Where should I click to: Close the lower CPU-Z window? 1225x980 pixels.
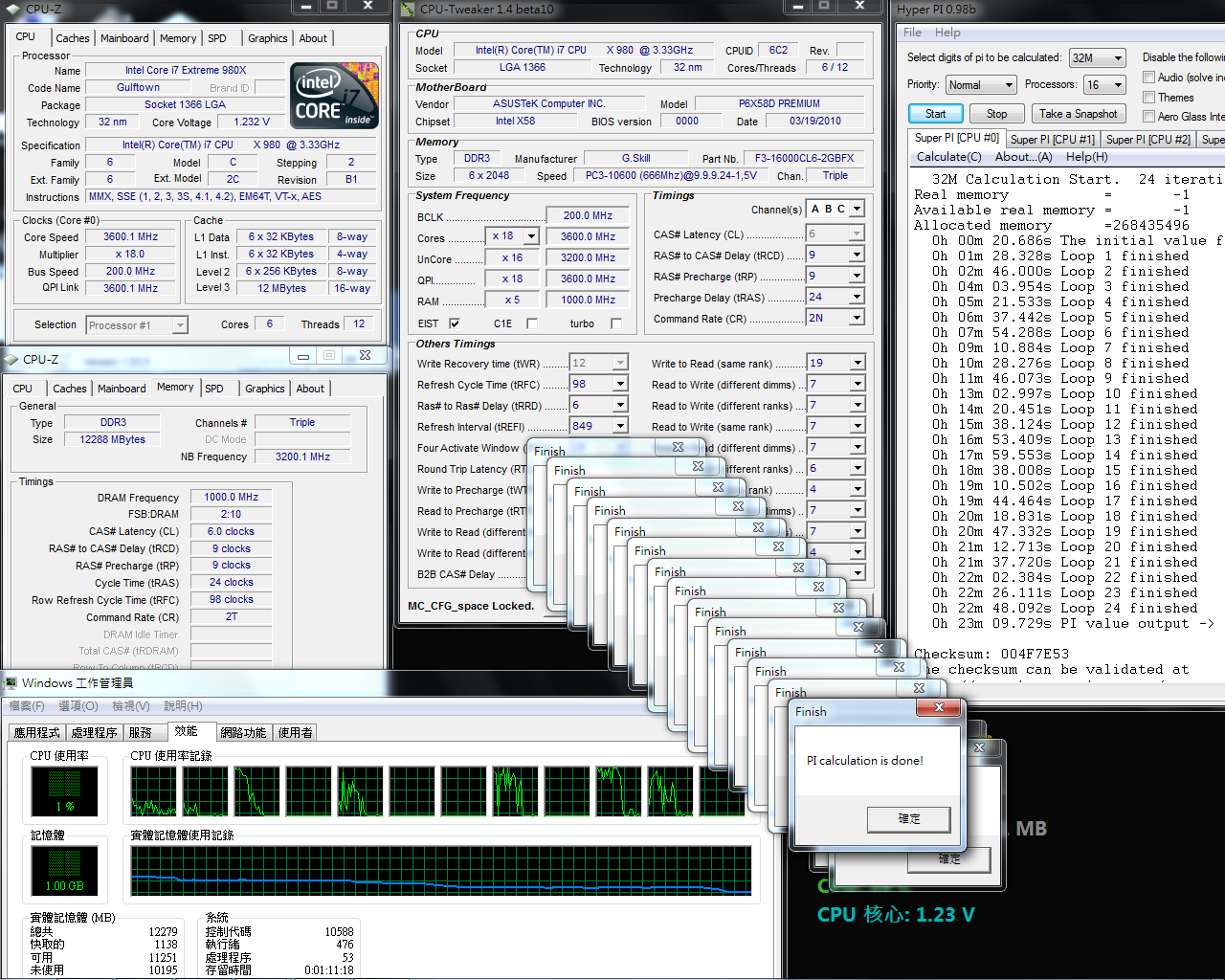click(x=365, y=355)
